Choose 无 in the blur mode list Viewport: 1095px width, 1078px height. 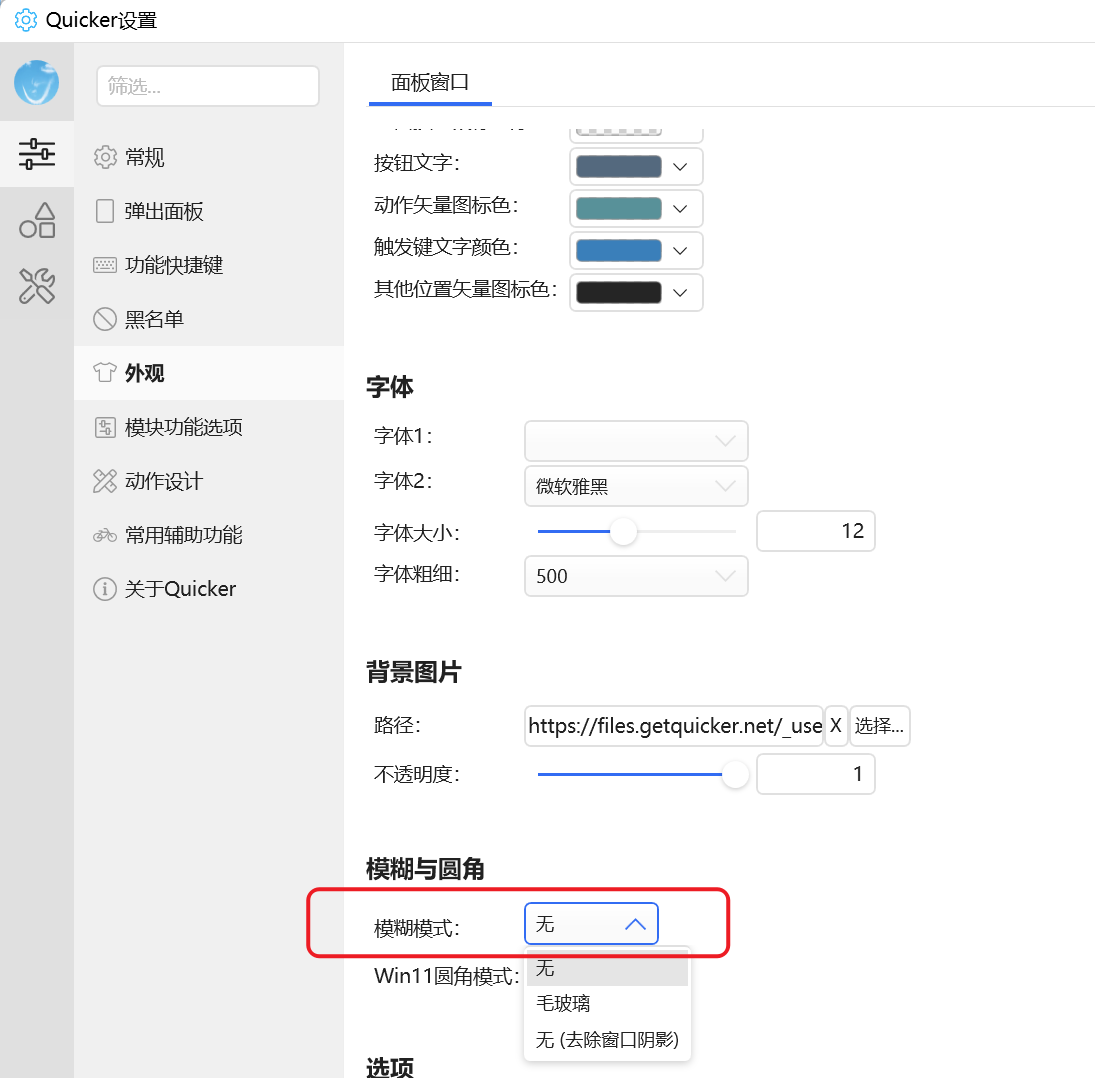(x=608, y=968)
